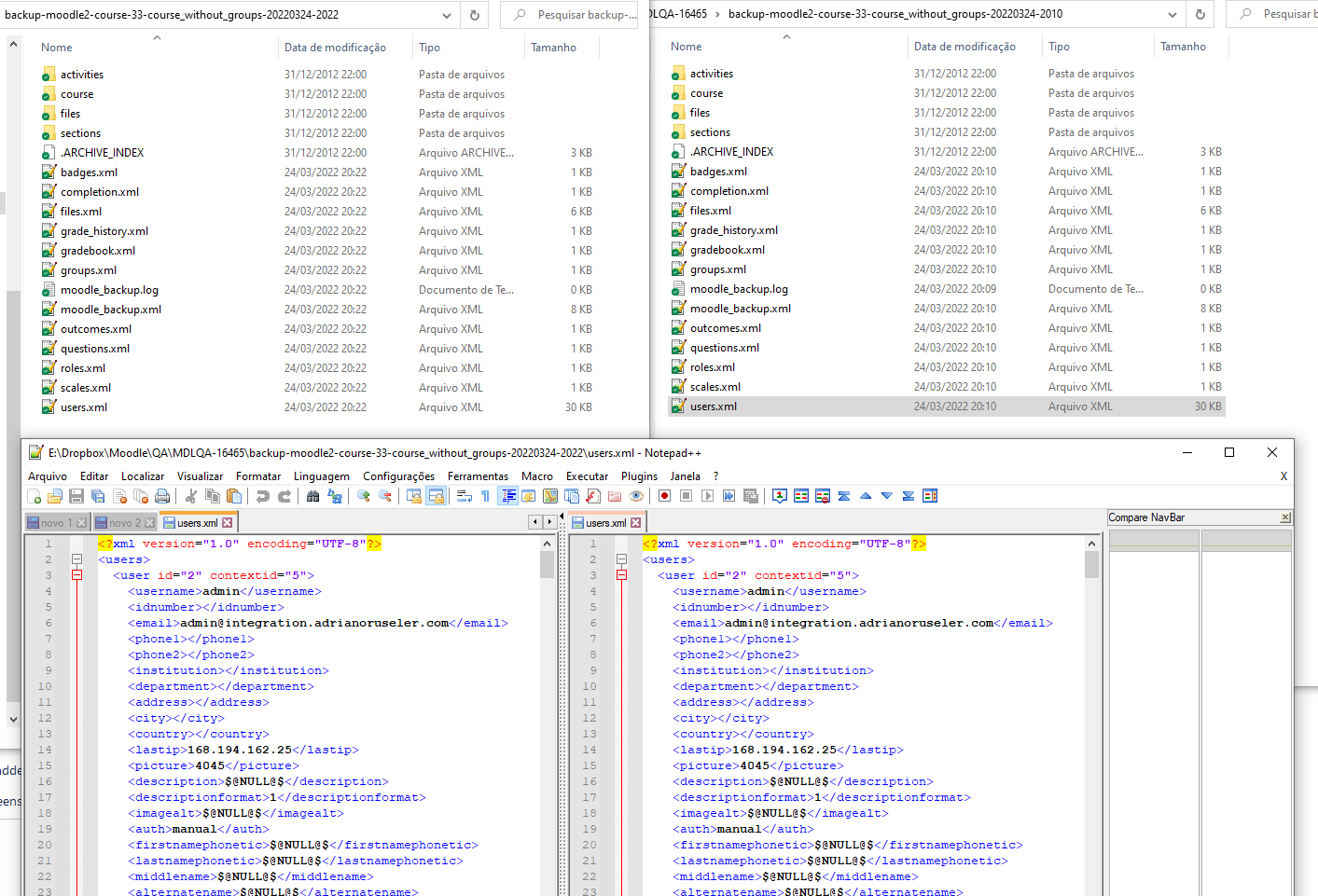Click left tab-scroll arrow in left pane

pyautogui.click(x=535, y=522)
